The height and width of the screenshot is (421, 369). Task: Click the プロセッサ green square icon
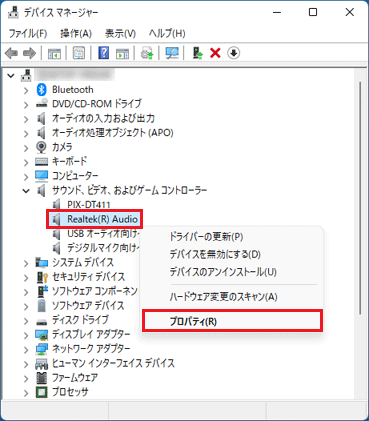pos(41,392)
